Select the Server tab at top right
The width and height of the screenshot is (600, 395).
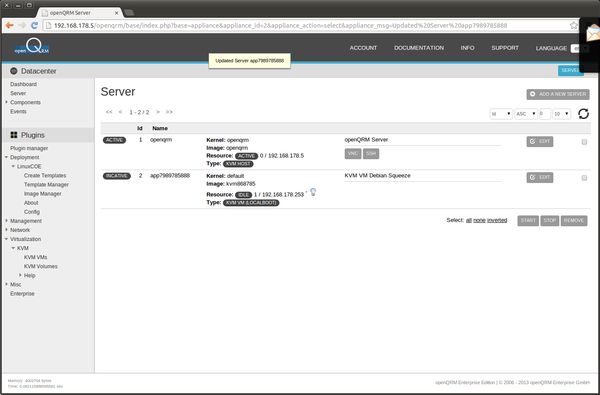pos(571,70)
